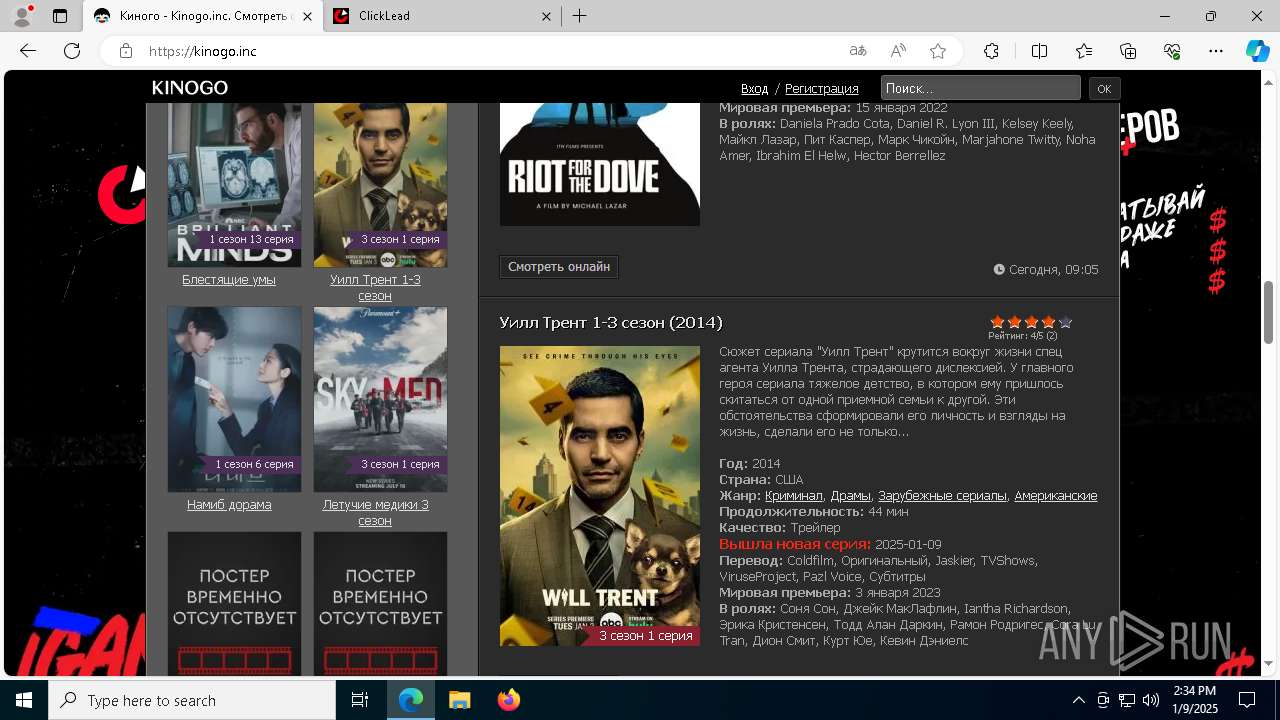Viewport: 1280px width, 720px height.
Task: Add a new tab with the plus button
Action: coord(580,16)
